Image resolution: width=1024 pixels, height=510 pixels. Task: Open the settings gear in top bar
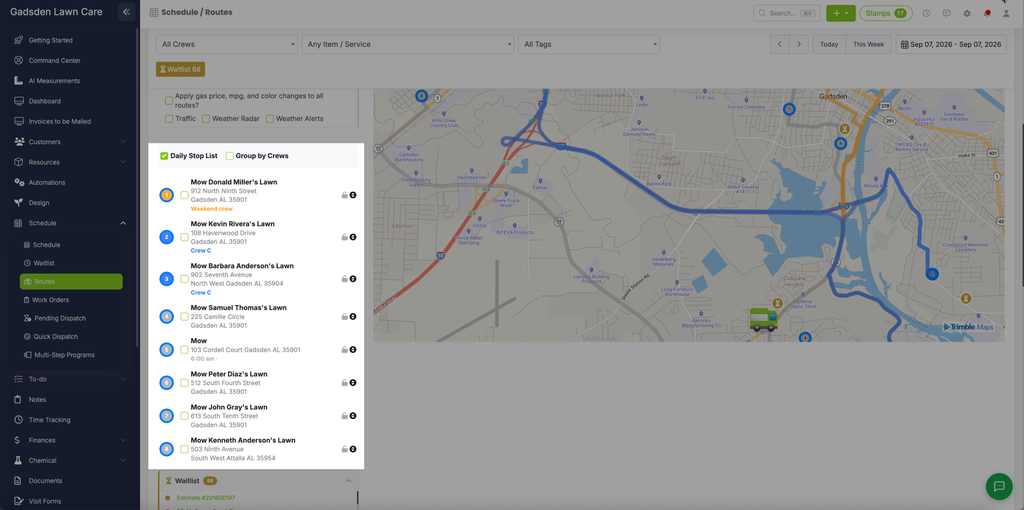tap(967, 13)
